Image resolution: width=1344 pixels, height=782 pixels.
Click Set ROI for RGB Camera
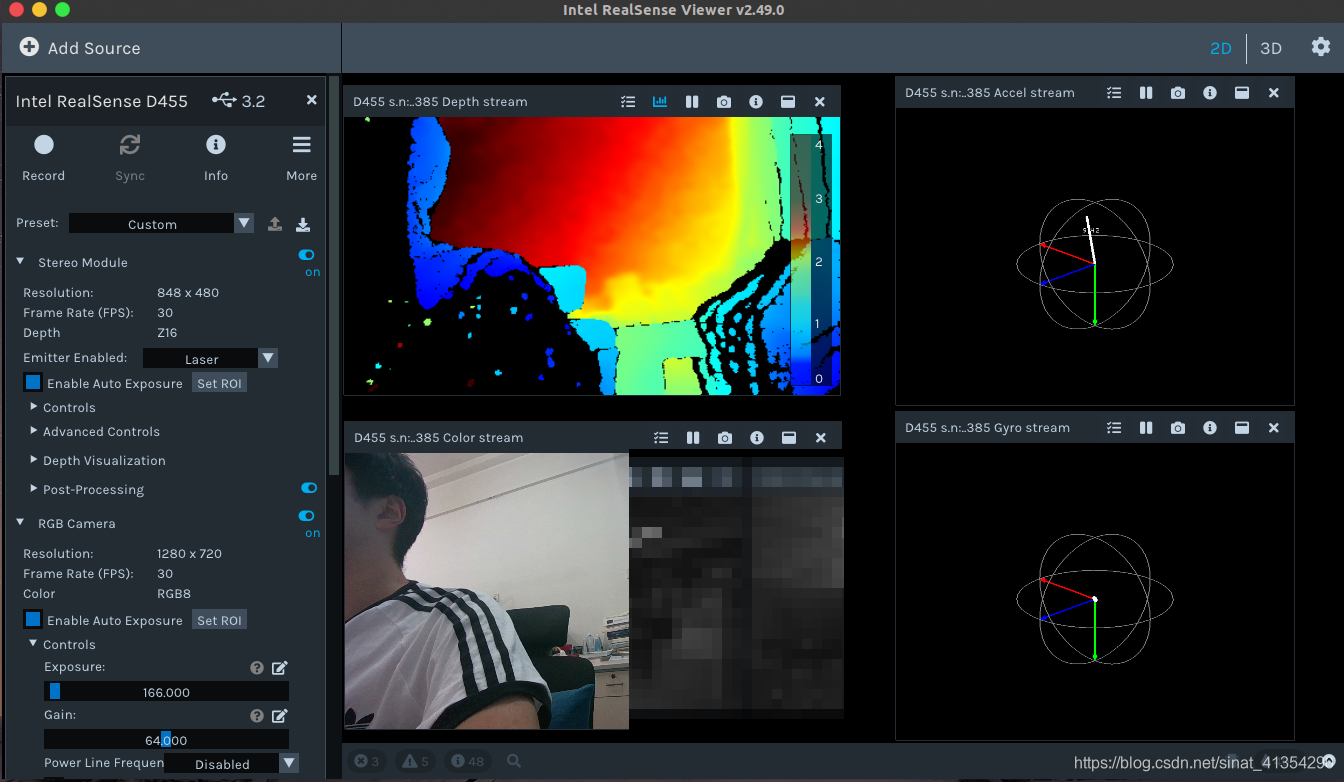tap(219, 620)
